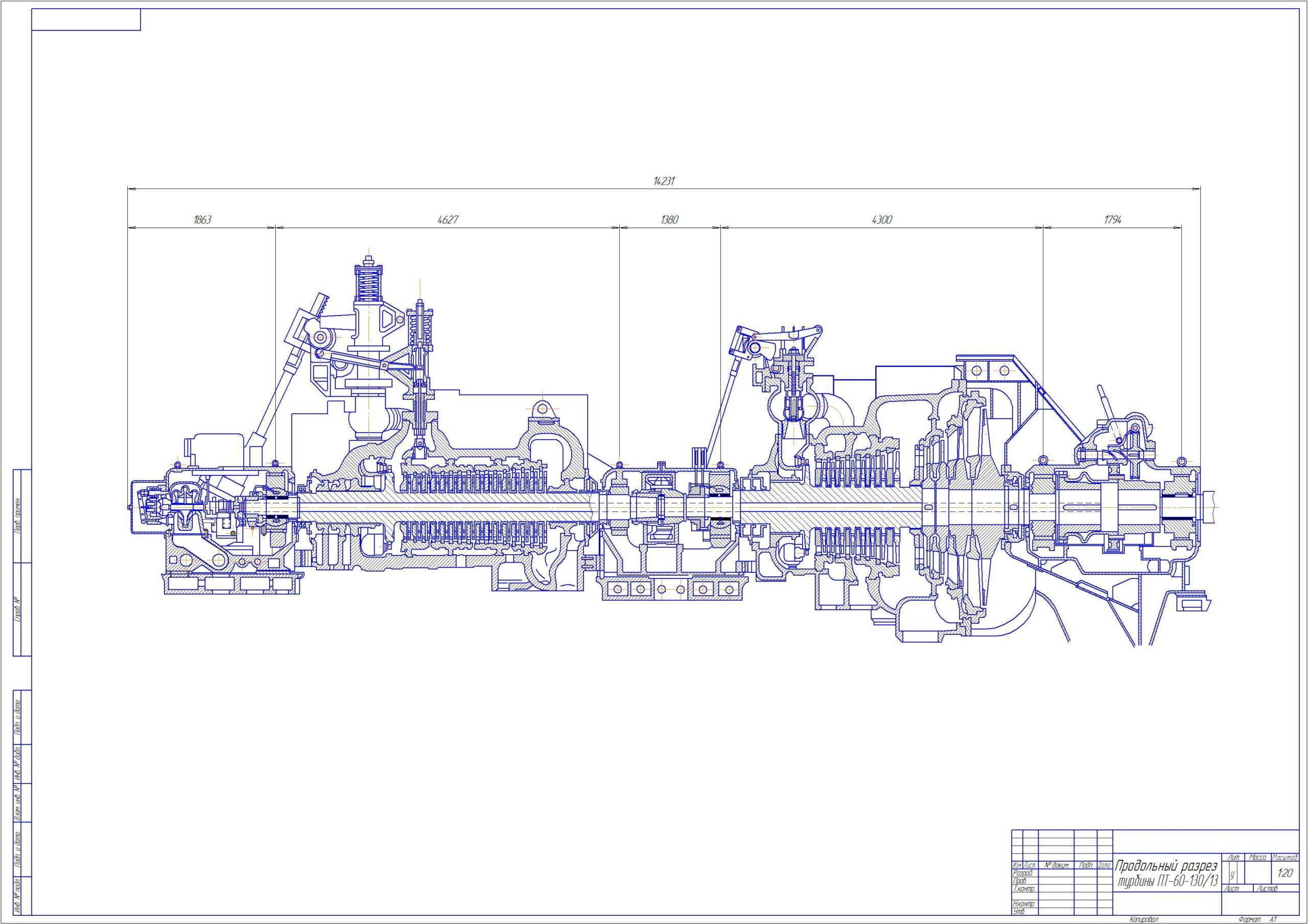Click the overall dimension 14231
This screenshot has height=924, width=1308.
pos(664,181)
